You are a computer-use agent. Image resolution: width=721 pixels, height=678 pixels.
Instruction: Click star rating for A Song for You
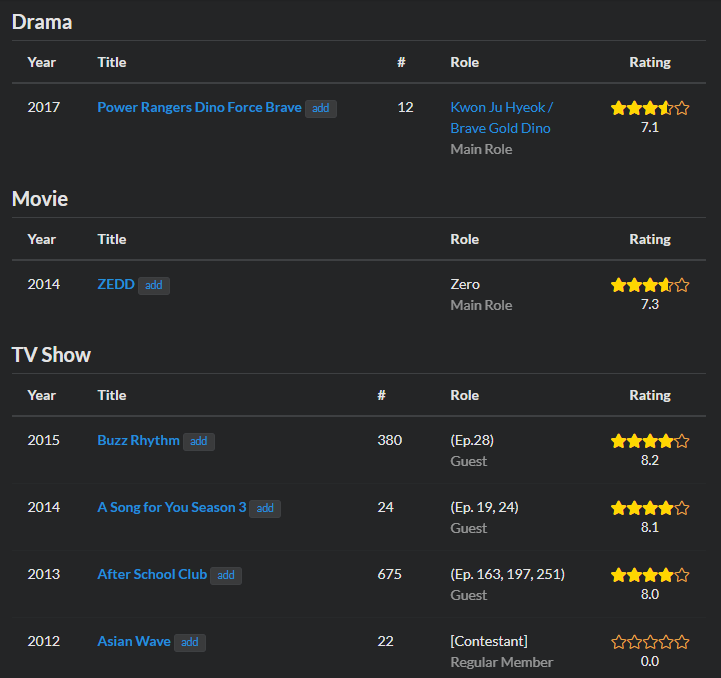[x=649, y=508]
